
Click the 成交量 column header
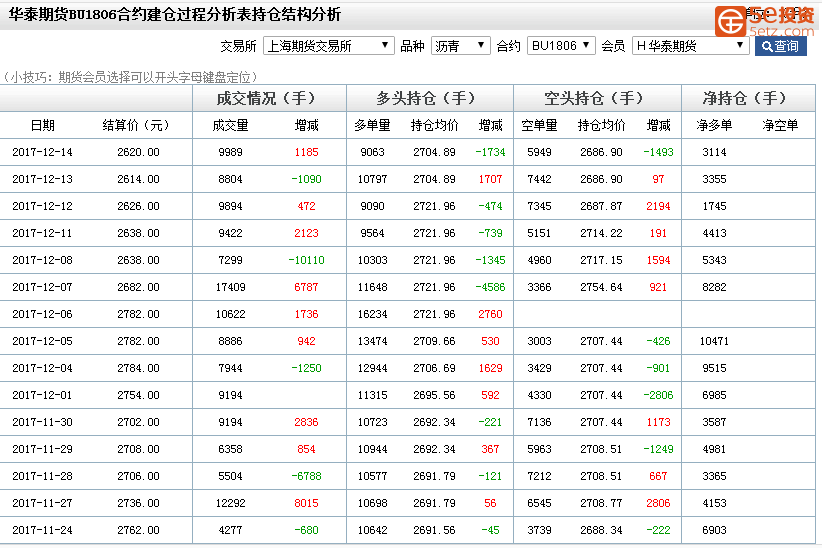(230, 125)
